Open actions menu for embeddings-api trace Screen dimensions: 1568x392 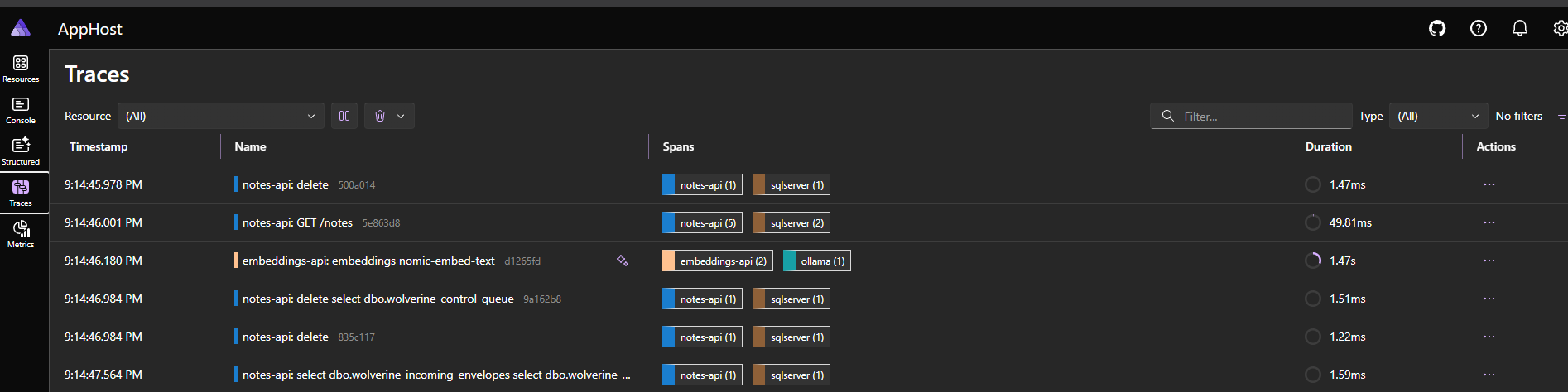(x=1489, y=261)
